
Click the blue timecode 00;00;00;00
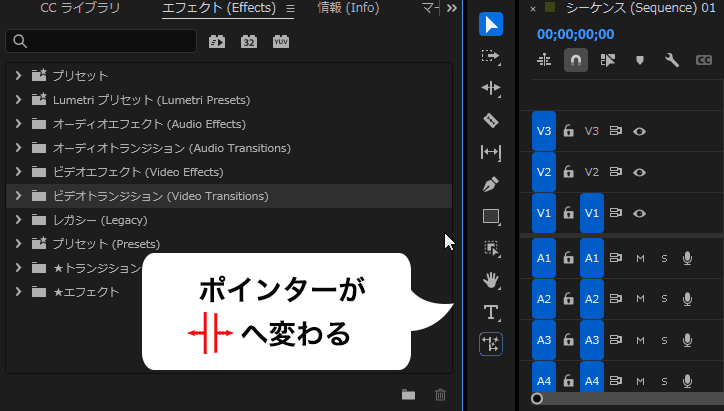pos(575,34)
